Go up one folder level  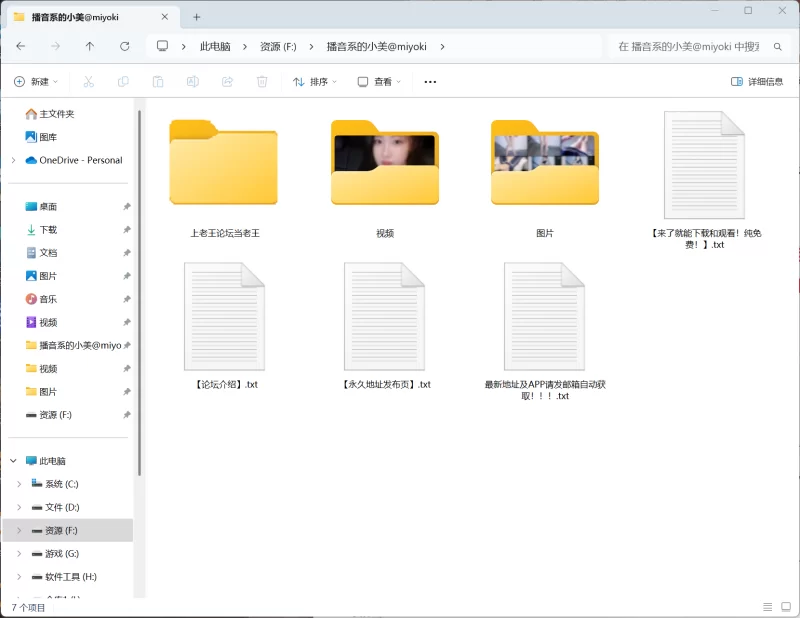(x=90, y=46)
